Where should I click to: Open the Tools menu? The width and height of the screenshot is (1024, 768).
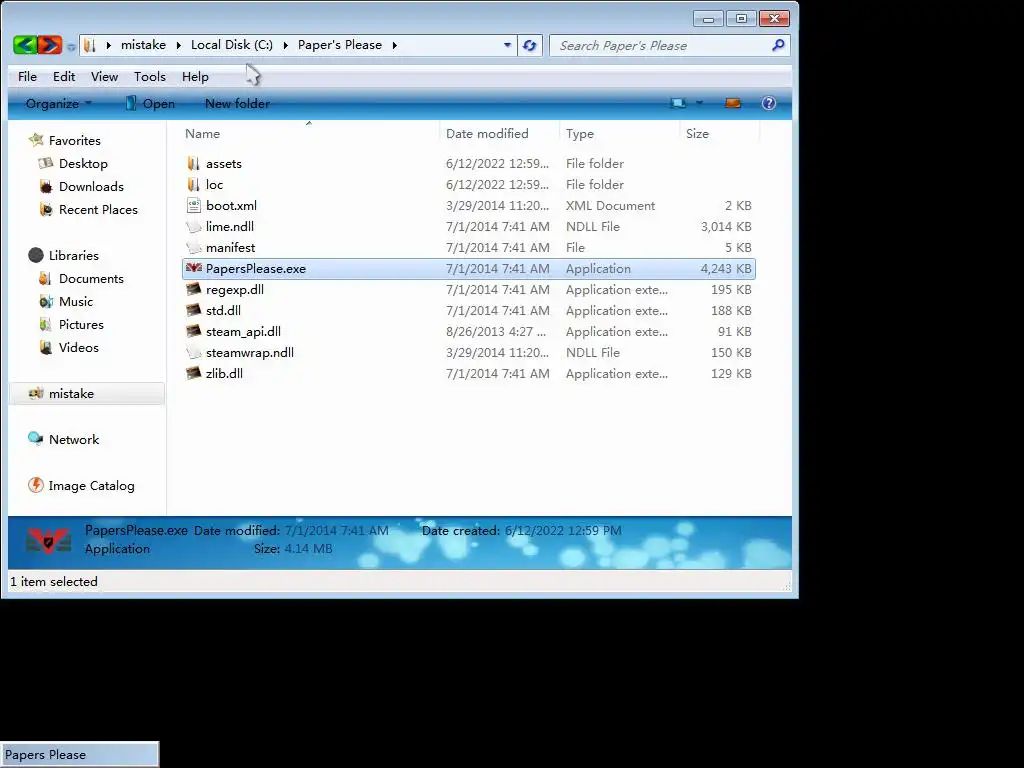(x=150, y=76)
